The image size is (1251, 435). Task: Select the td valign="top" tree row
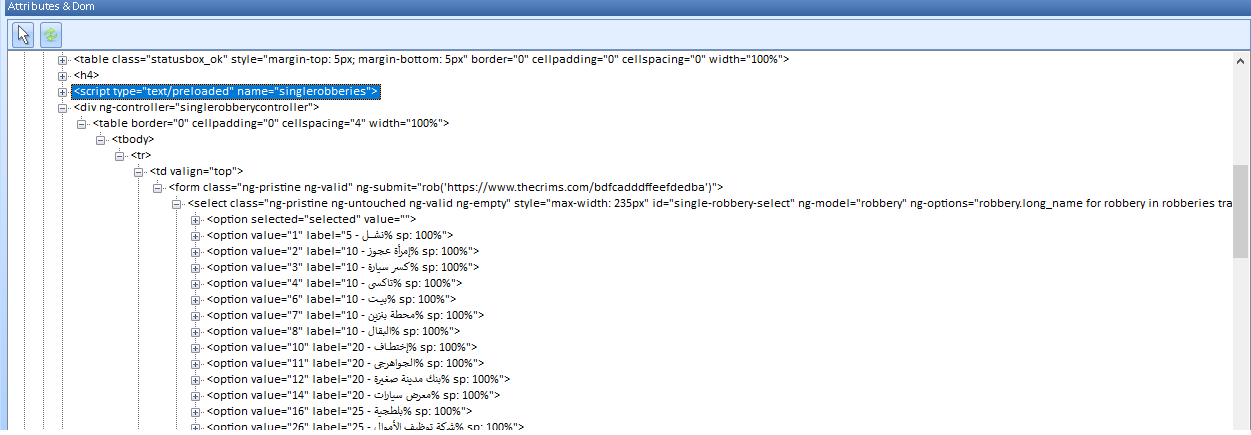coord(196,171)
